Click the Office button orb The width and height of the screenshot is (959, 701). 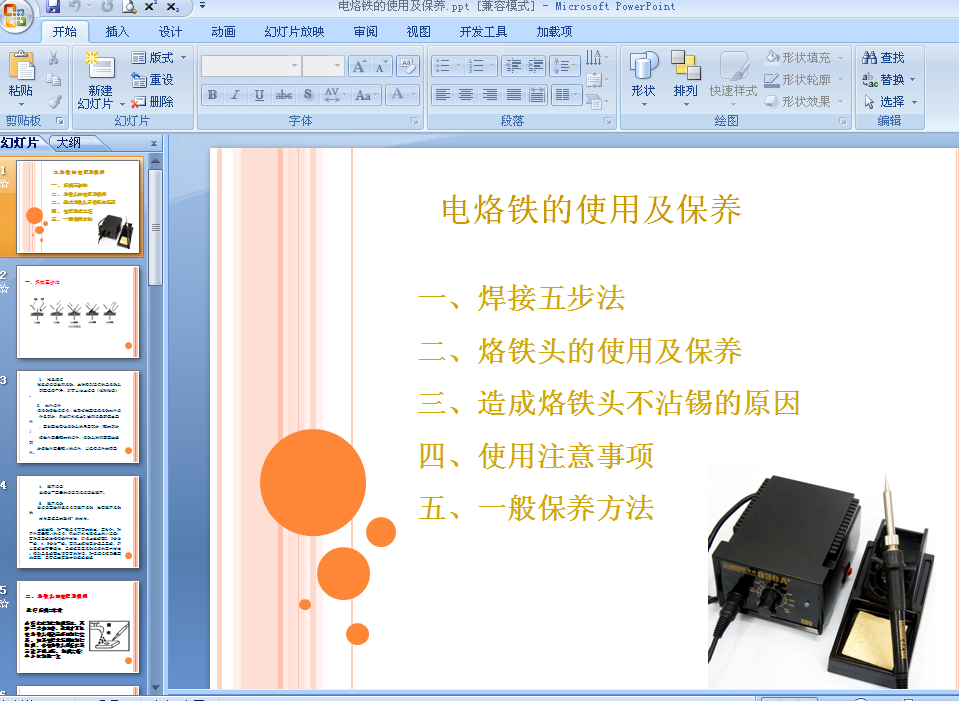(16, 15)
